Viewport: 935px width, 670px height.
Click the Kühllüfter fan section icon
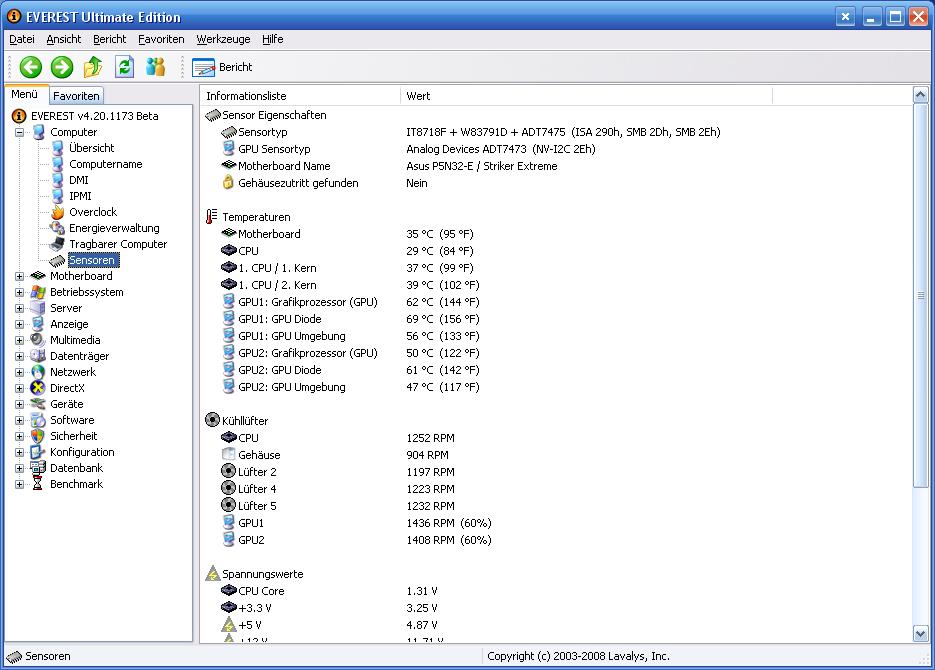pos(212,420)
